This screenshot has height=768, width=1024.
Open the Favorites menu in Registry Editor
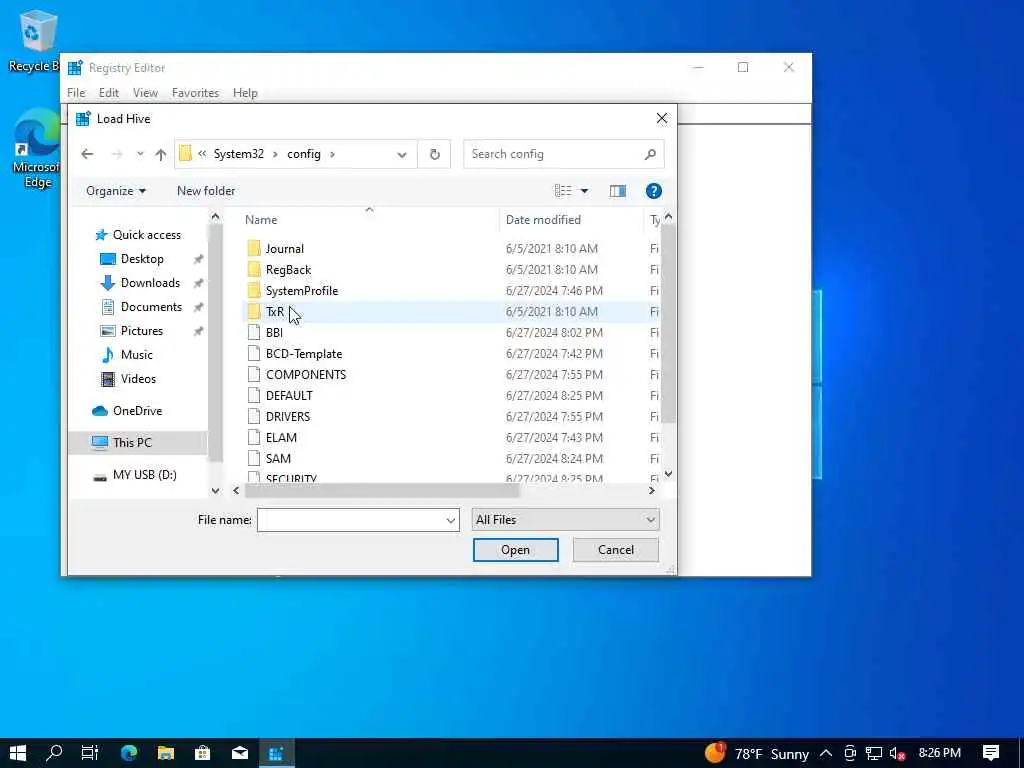[x=195, y=93]
